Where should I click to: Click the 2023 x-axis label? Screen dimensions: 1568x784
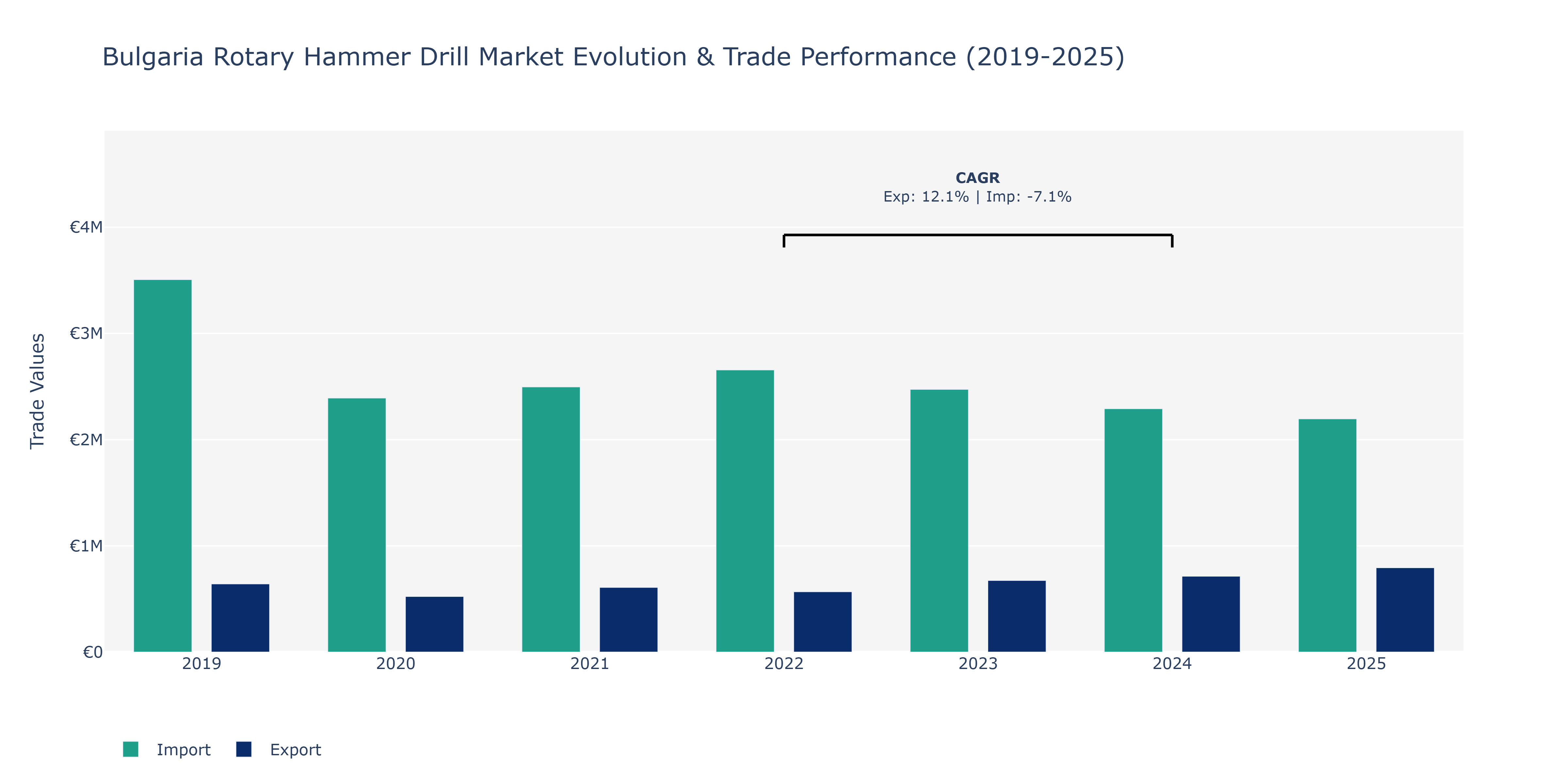[x=978, y=663]
